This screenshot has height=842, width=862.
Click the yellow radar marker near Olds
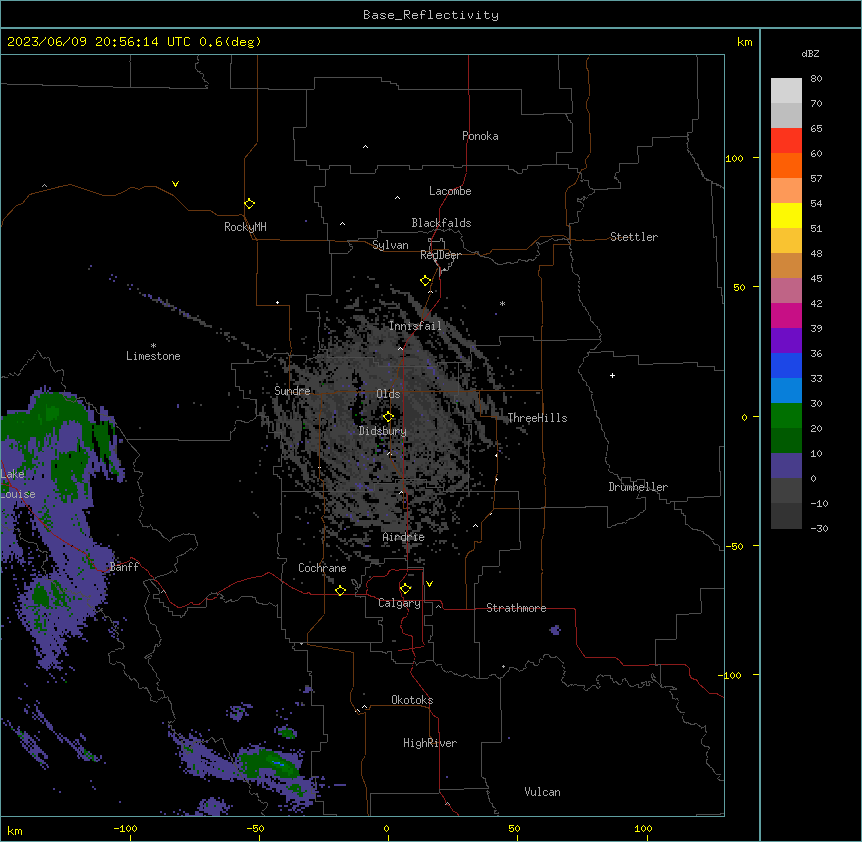388,416
